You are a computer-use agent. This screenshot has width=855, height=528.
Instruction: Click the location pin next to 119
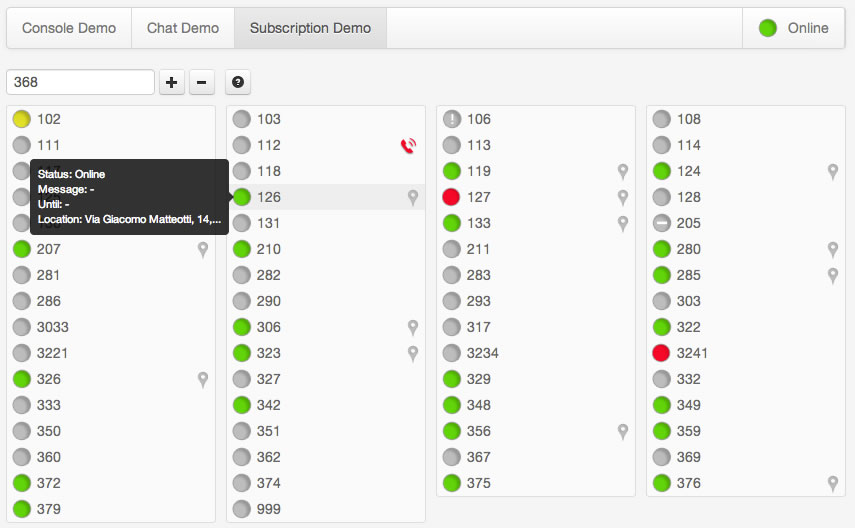tap(623, 172)
